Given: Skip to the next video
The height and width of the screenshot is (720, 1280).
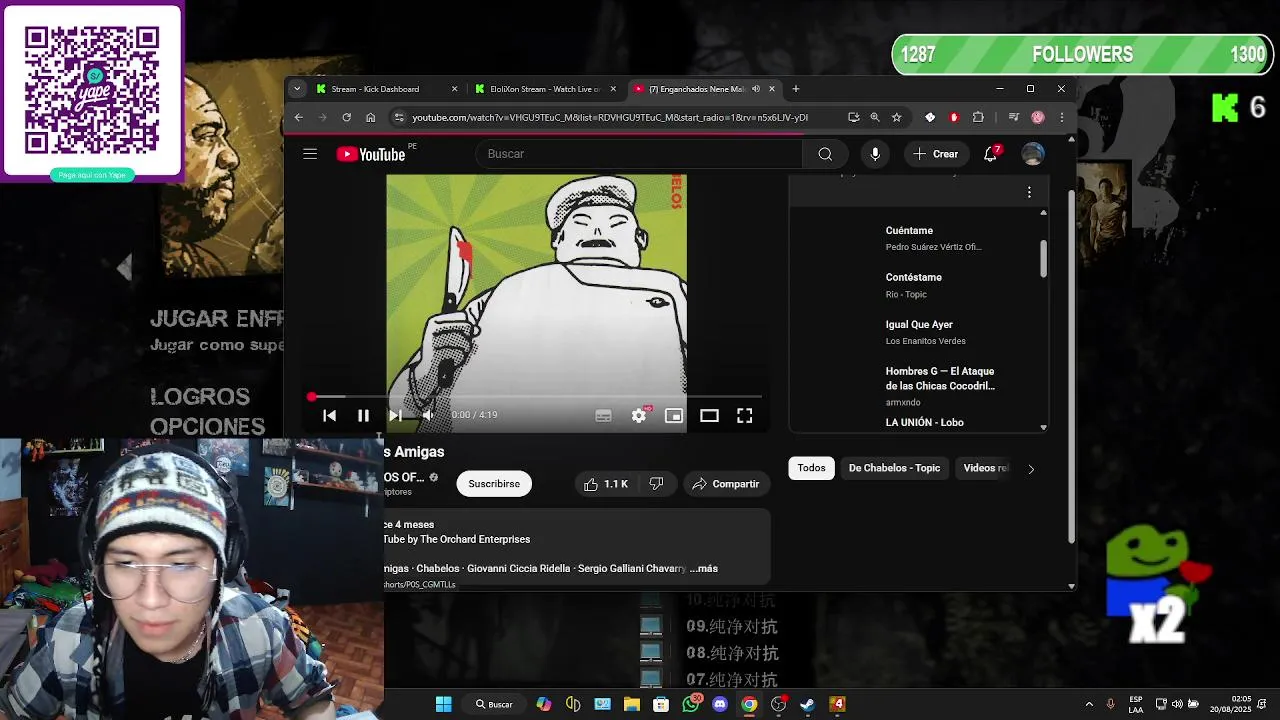Looking at the screenshot, I should [396, 415].
